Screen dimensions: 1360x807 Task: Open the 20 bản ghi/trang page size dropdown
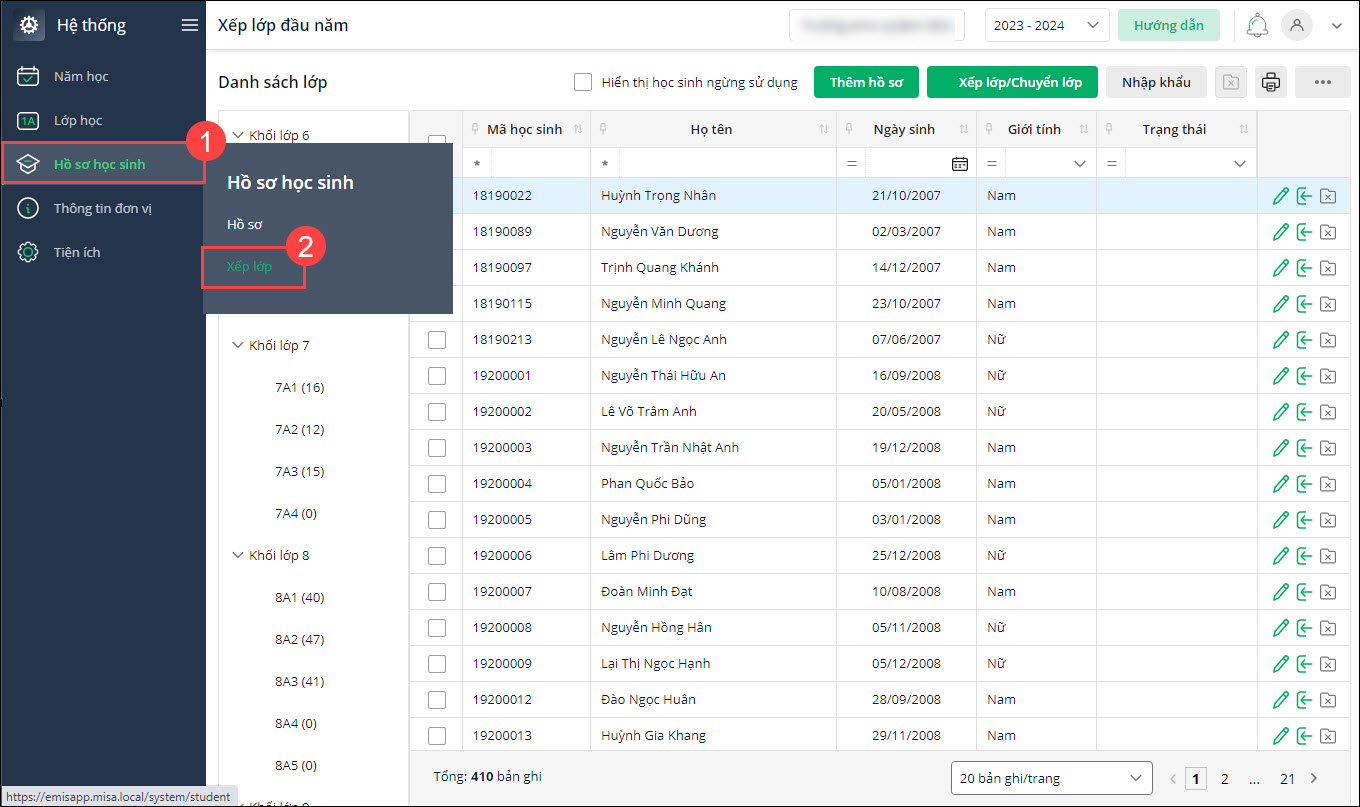pyautogui.click(x=1051, y=778)
